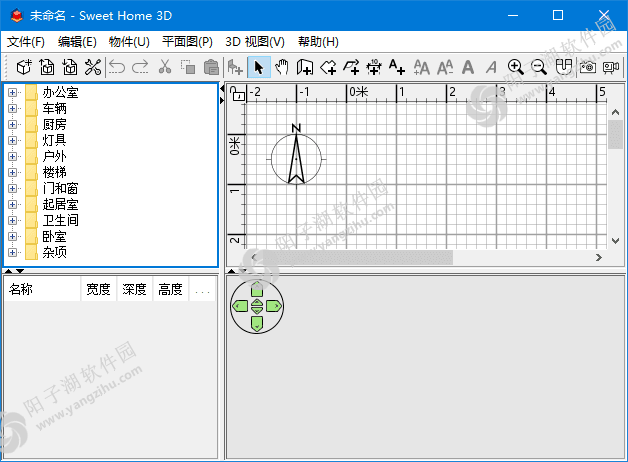Screen dimensions: 628x462
Task: Click the plan horizontal scrollbar thumb
Action: (358, 257)
